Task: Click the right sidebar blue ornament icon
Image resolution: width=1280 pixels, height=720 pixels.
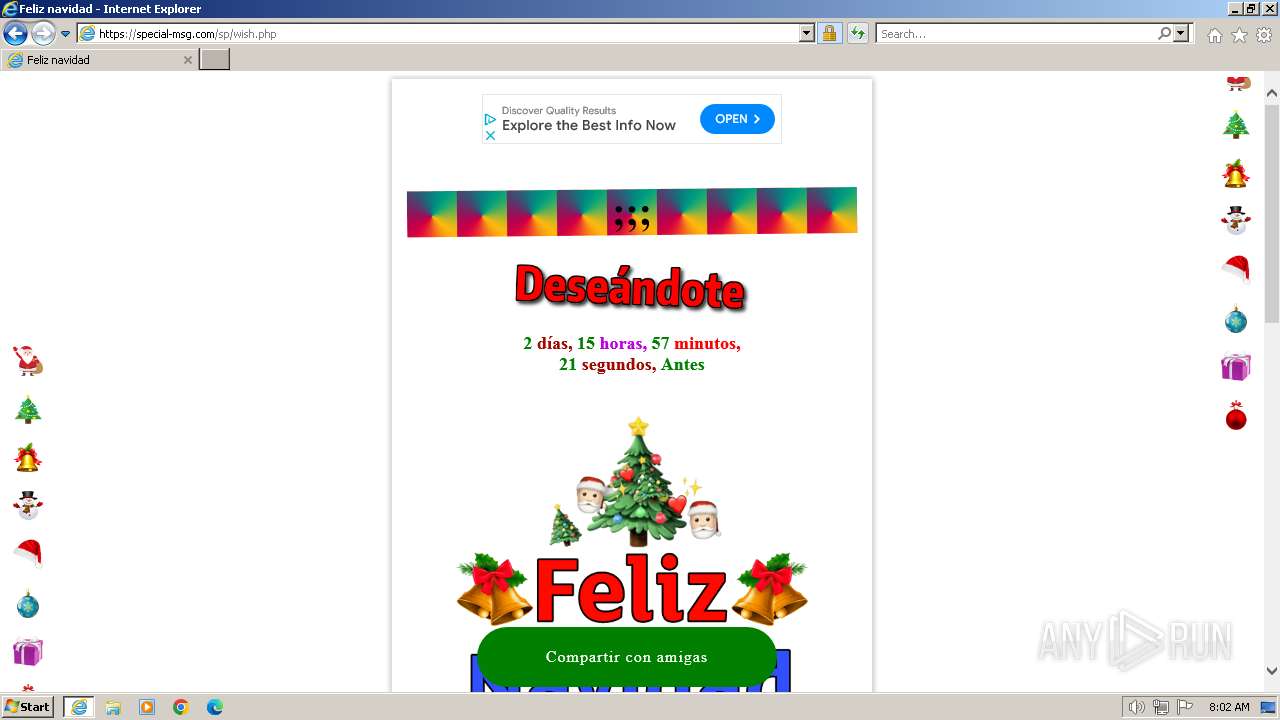Action: [1236, 319]
